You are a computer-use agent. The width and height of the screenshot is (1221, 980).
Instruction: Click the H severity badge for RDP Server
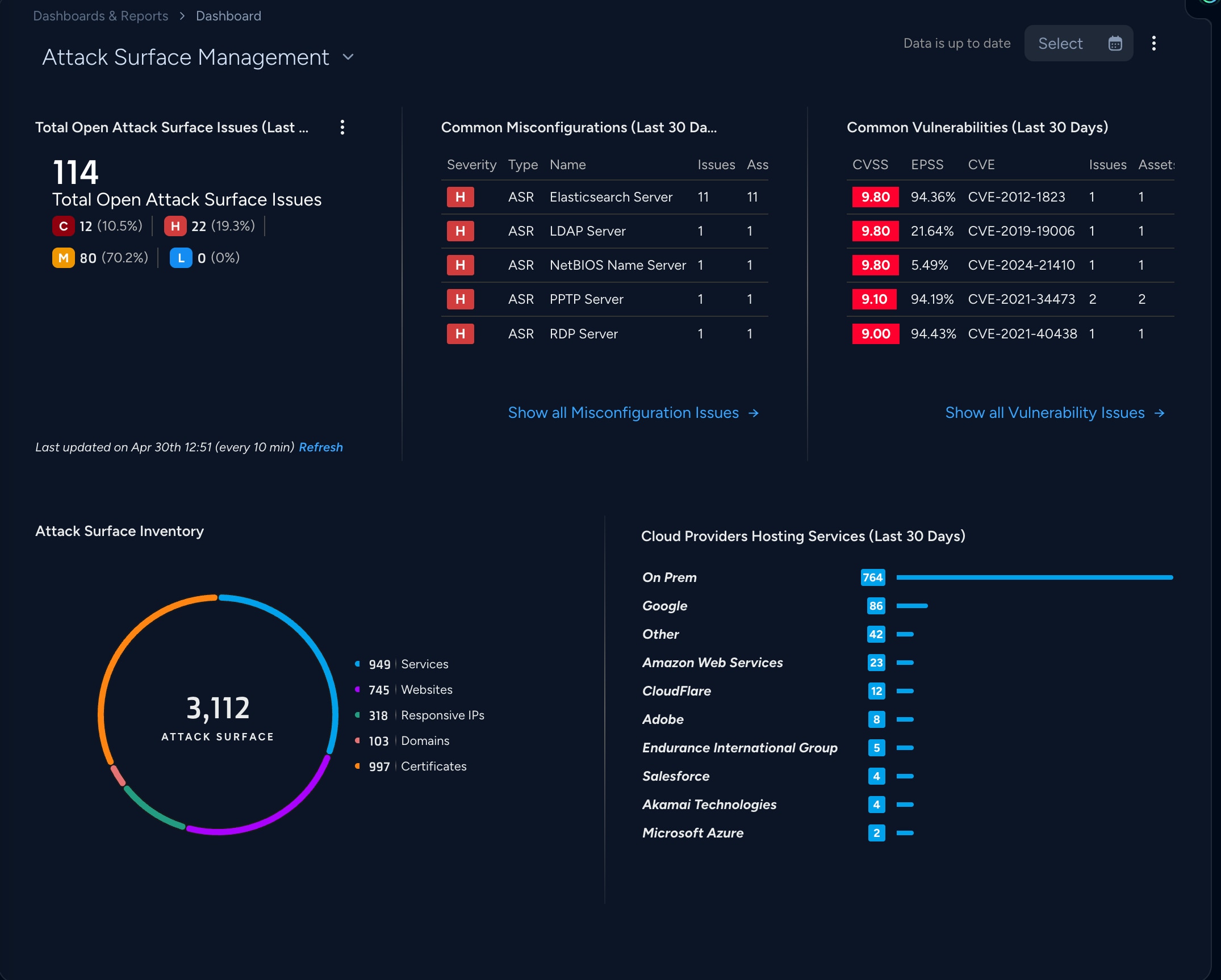(x=461, y=334)
